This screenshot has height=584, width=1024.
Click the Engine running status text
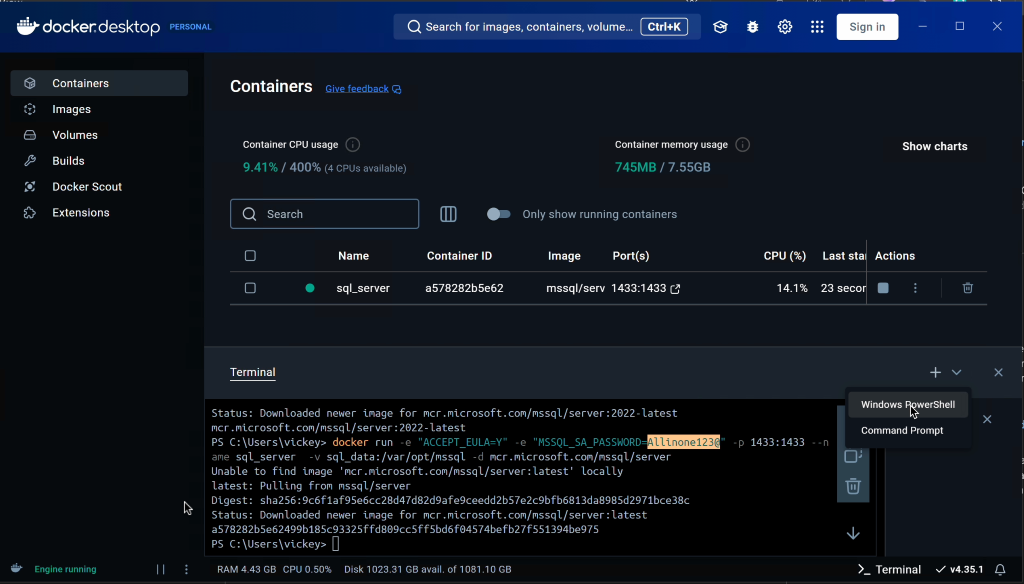pyautogui.click(x=65, y=570)
